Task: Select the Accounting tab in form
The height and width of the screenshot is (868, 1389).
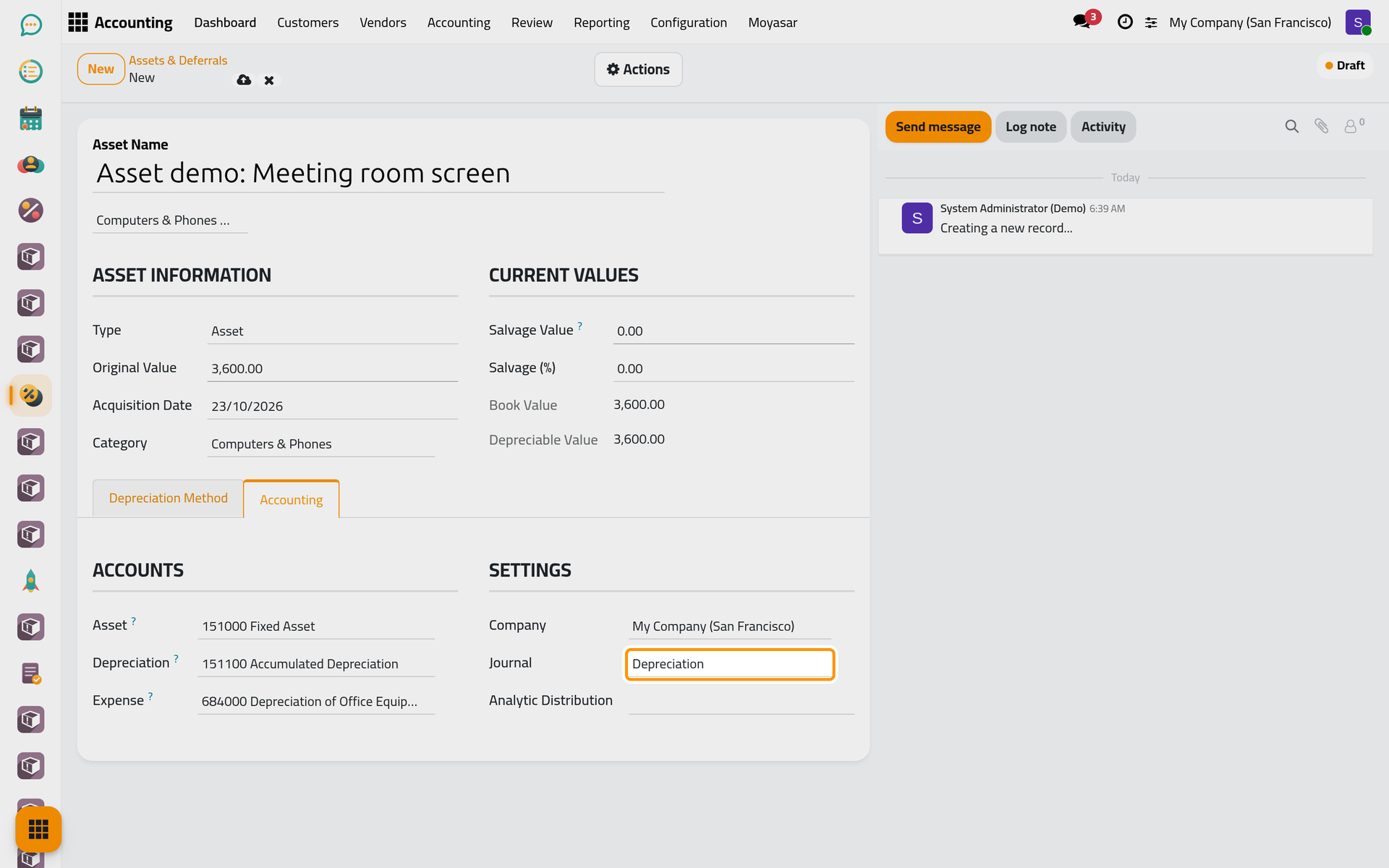Action: click(292, 500)
